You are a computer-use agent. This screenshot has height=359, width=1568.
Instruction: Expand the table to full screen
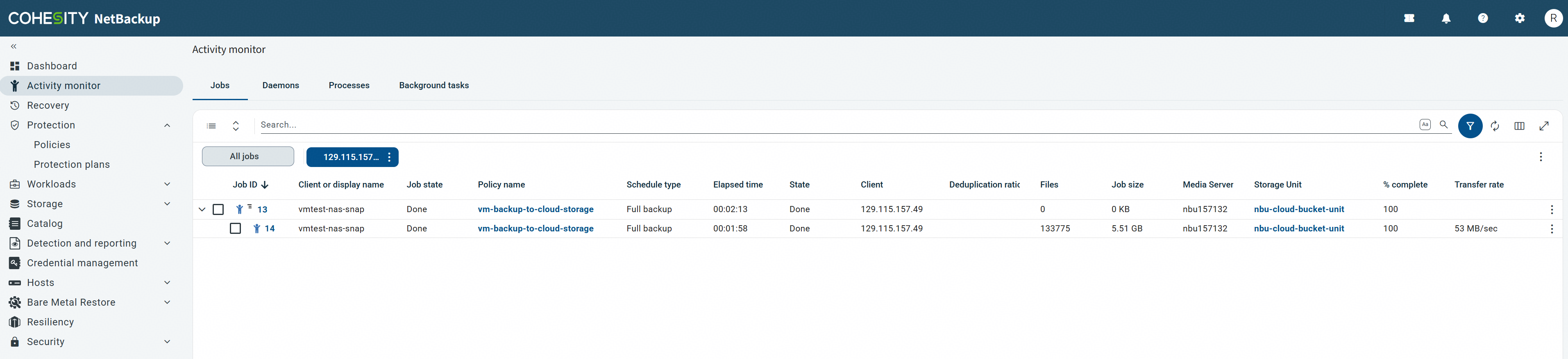1544,126
